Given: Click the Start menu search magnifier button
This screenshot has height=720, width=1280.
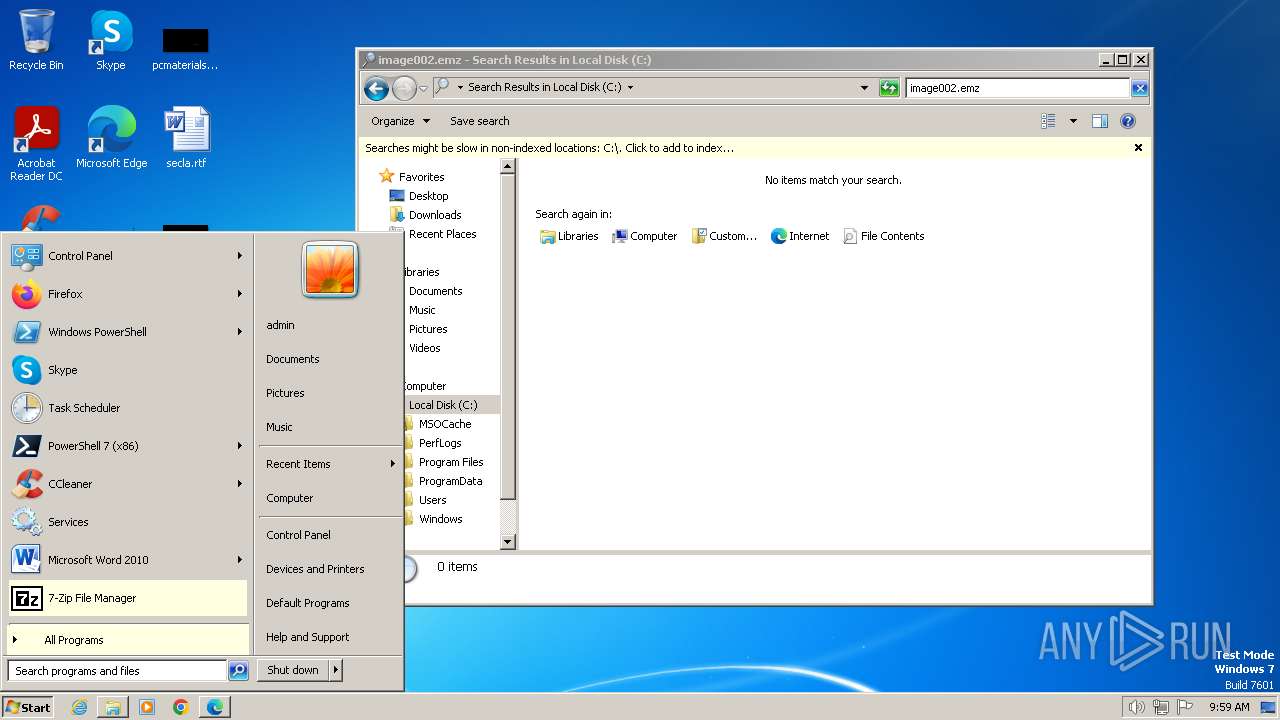Looking at the screenshot, I should (x=238, y=671).
